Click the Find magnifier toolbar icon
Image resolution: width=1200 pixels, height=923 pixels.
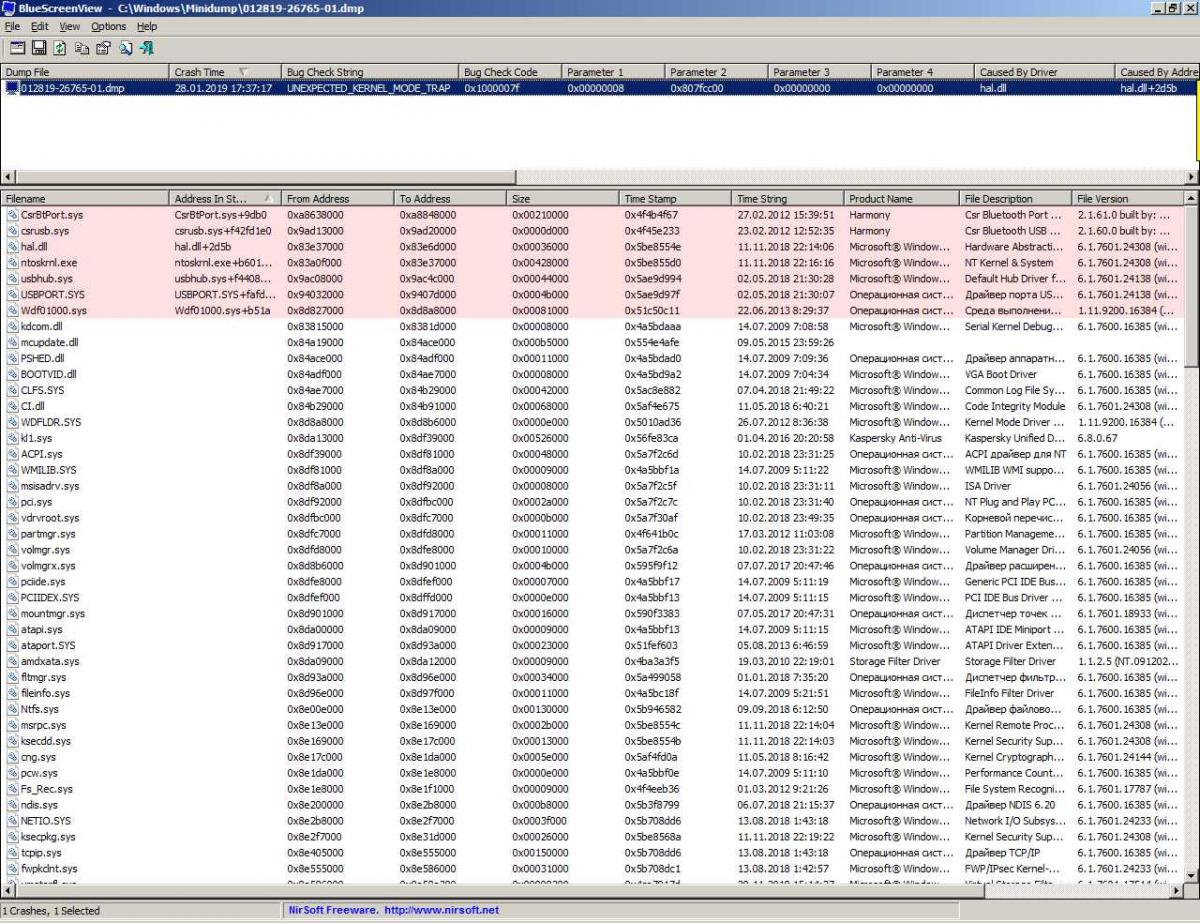[125, 48]
